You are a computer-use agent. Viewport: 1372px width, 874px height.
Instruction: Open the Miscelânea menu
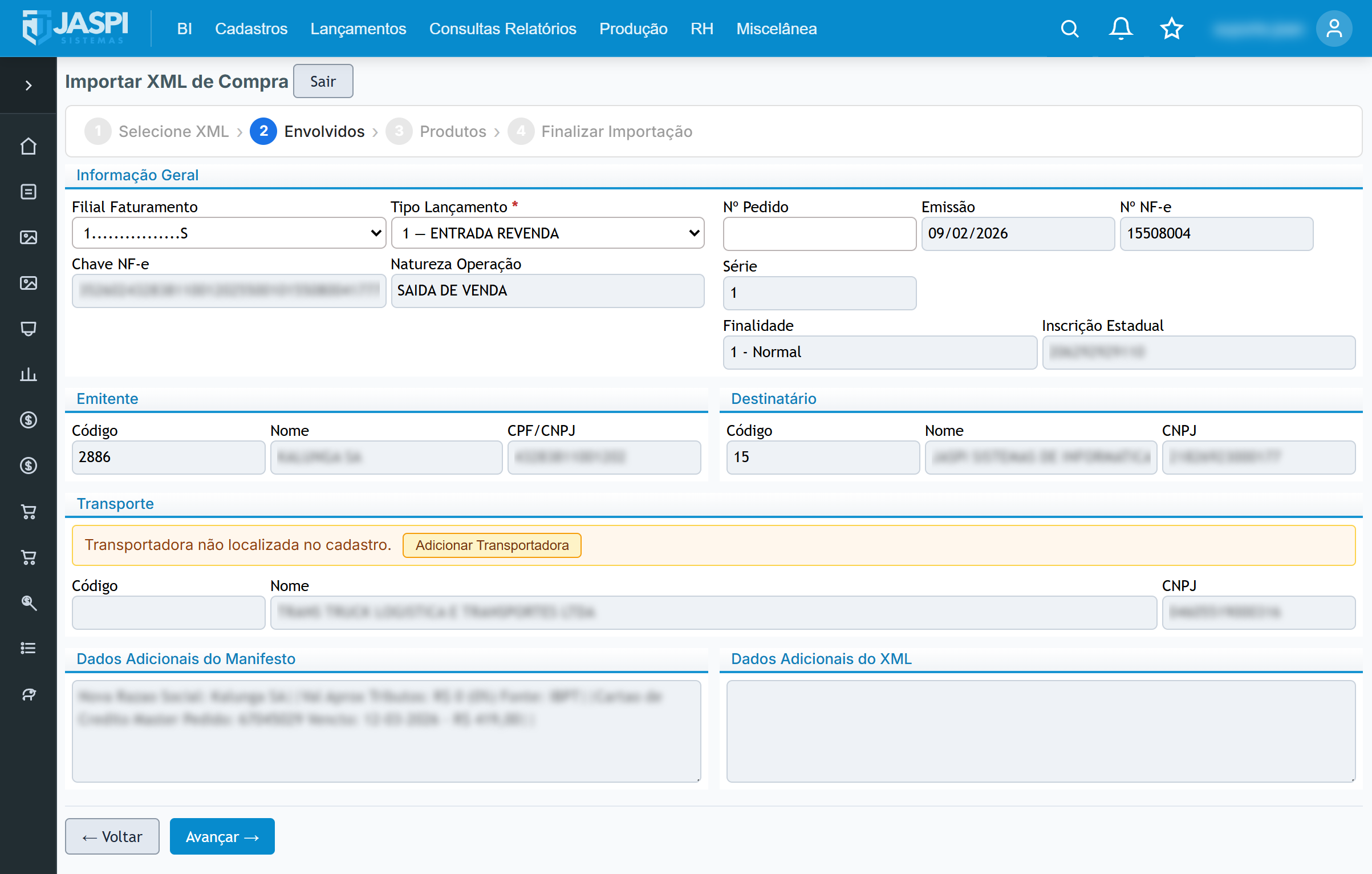[776, 29]
